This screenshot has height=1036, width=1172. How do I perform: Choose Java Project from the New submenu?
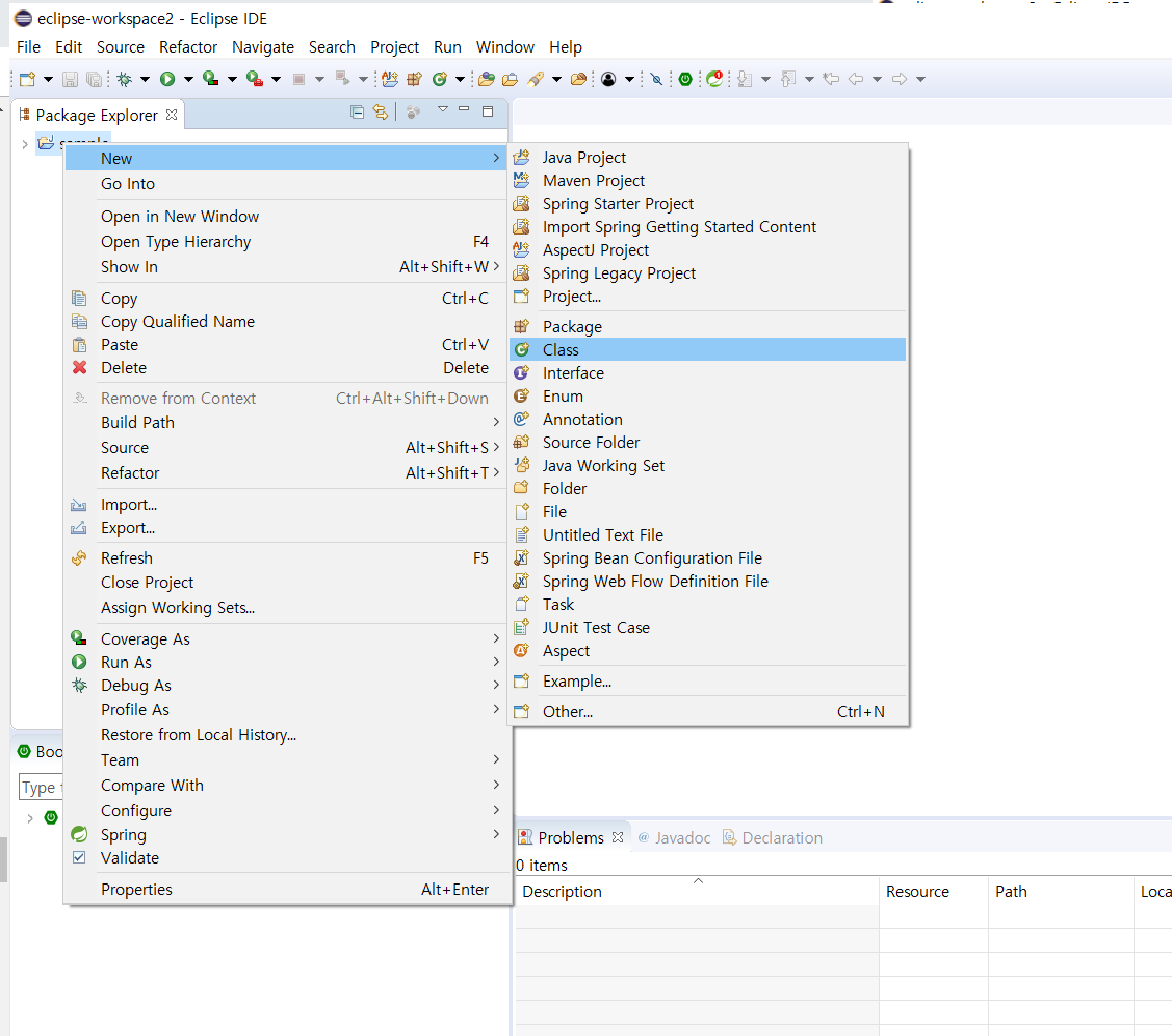(708, 158)
